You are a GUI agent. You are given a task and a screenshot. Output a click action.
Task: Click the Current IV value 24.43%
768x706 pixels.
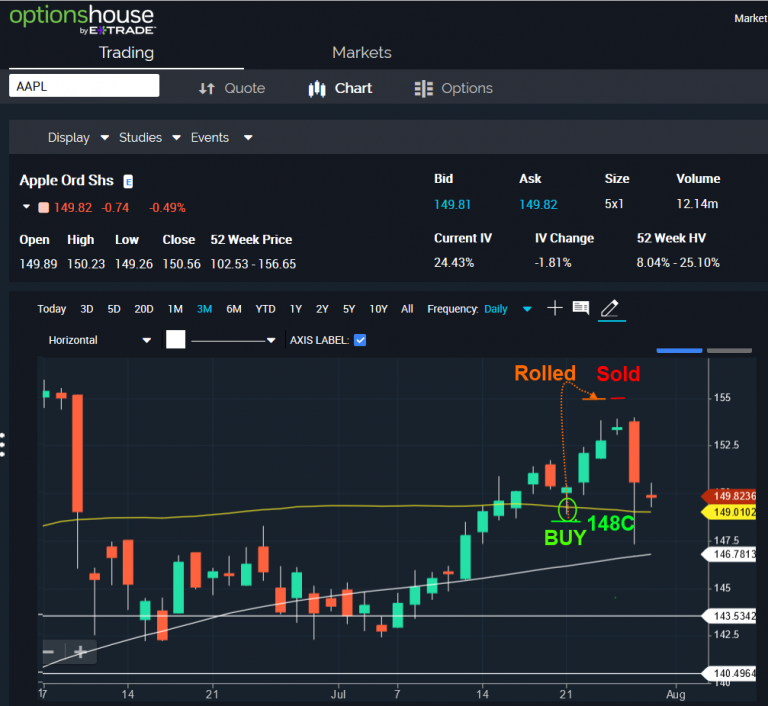click(x=454, y=263)
